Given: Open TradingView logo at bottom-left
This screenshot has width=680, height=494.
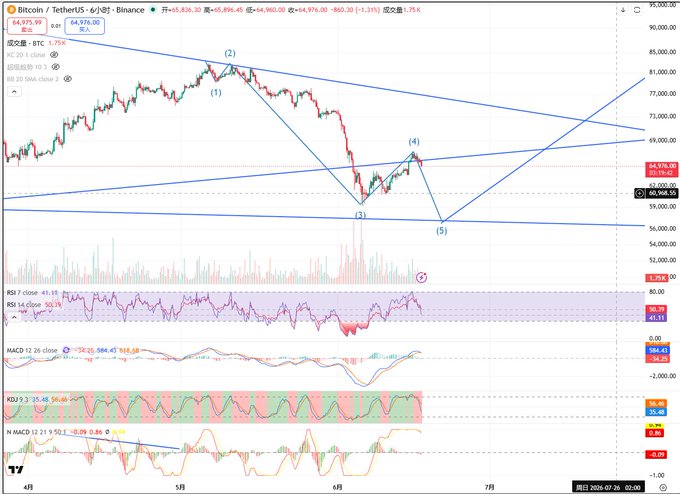Looking at the screenshot, I should click(16, 470).
